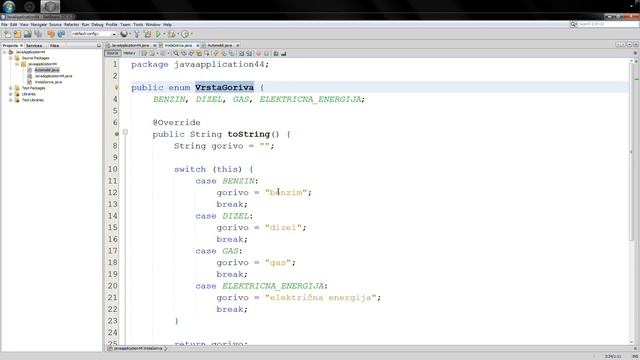Switch to the Services tab
Screen dimensions: 640x360
[34, 46]
